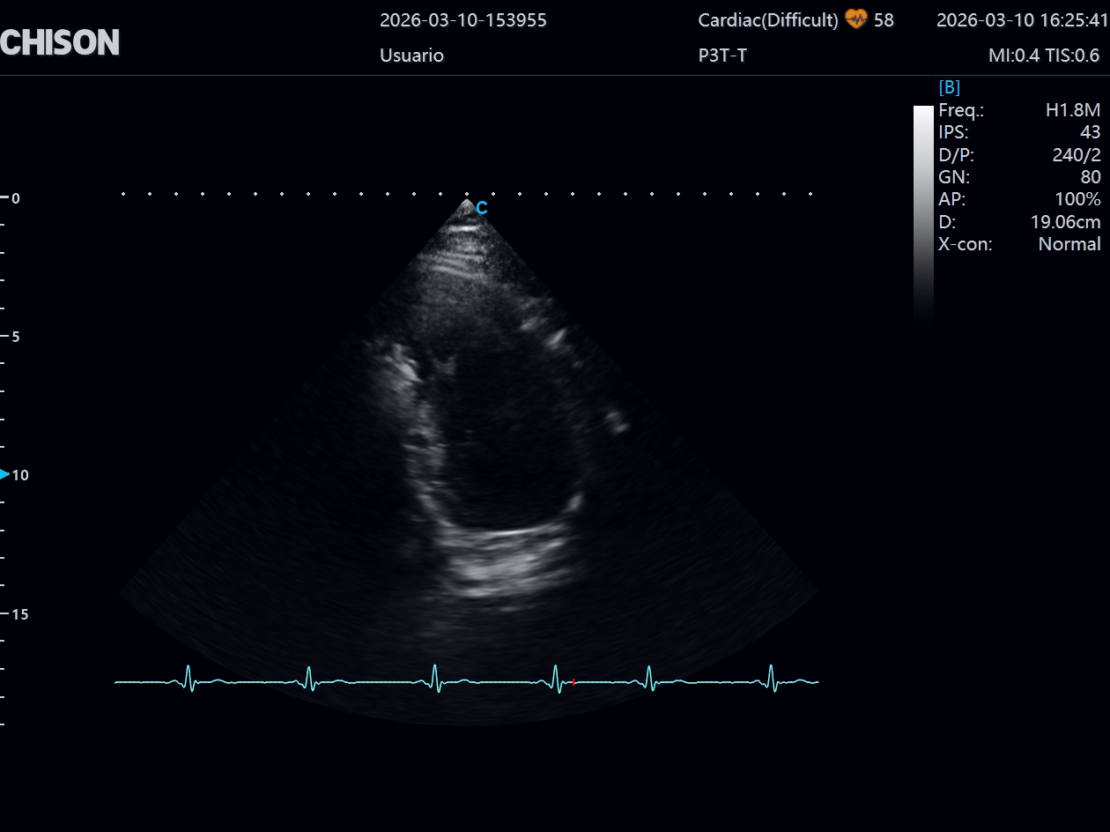Screen dimensions: 1110x832
Task: Select the exam ID 2026-03-10-153955
Action: click(x=463, y=20)
